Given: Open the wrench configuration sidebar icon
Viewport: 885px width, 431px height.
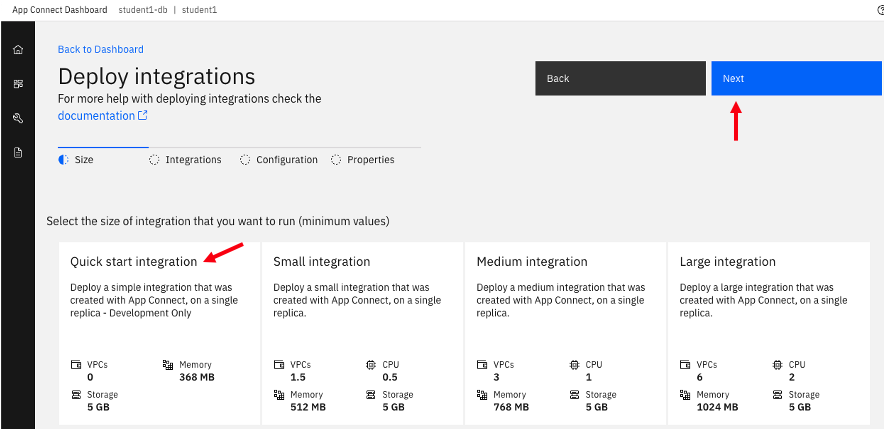Looking at the screenshot, I should pyautogui.click(x=18, y=118).
